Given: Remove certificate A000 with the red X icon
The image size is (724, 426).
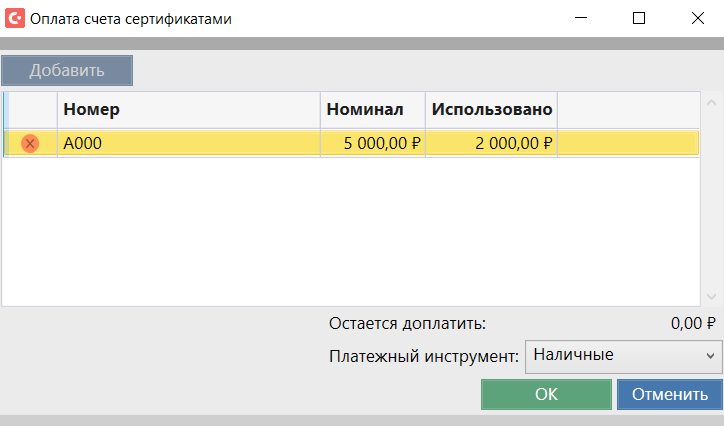Looking at the screenshot, I should (x=30, y=144).
